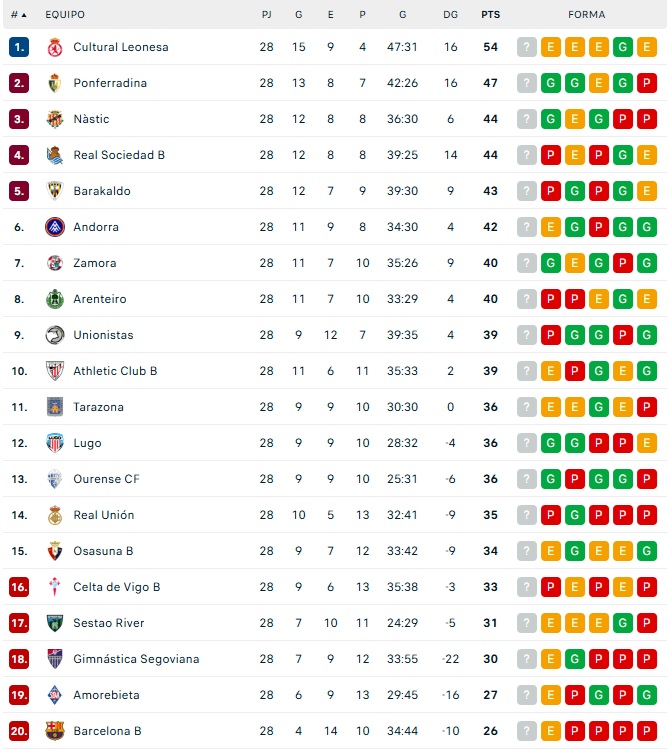The image size is (670, 754).
Task: Click the Athletic Club B crest
Action: click(x=55, y=371)
